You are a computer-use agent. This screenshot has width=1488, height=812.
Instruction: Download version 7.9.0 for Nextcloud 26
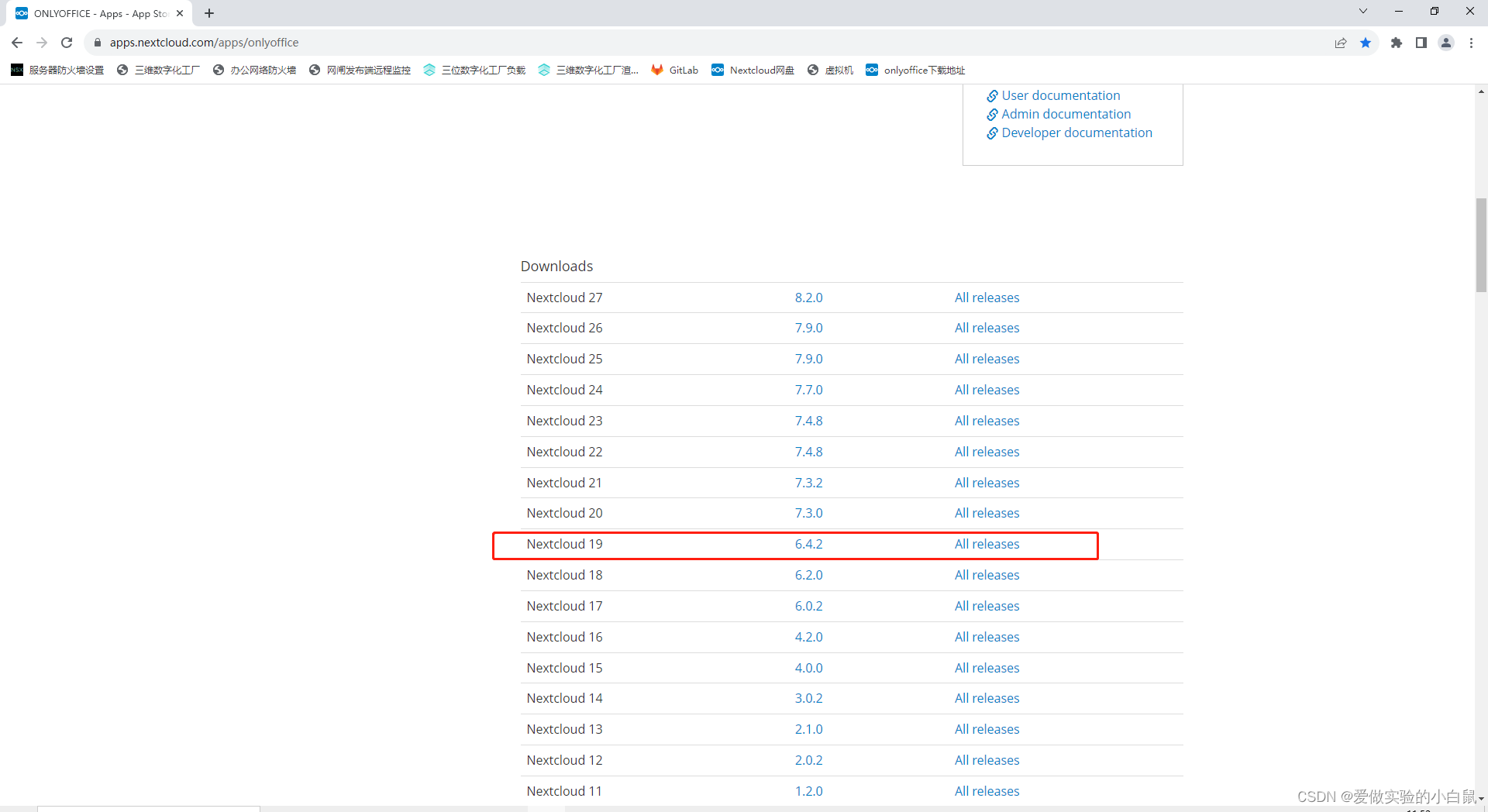[808, 328]
